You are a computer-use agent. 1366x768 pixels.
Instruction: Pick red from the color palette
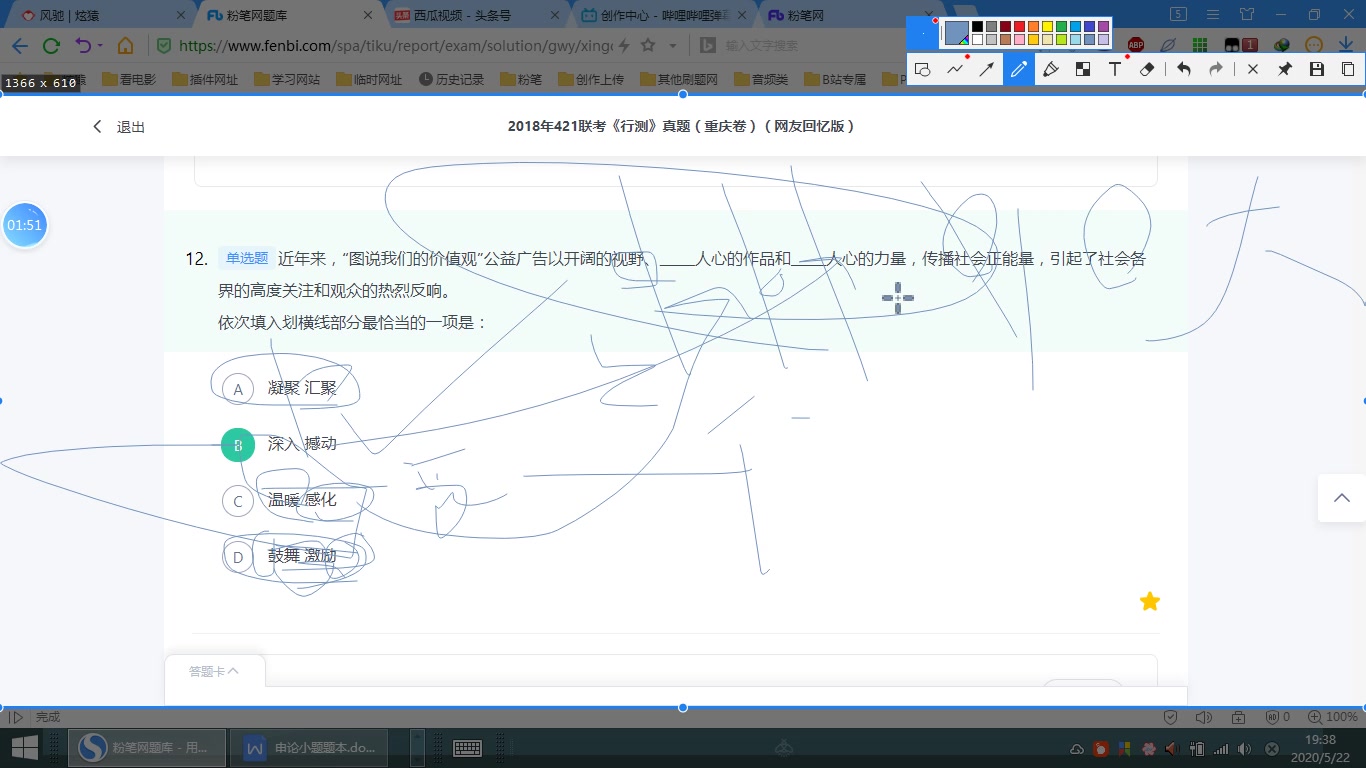click(1018, 25)
